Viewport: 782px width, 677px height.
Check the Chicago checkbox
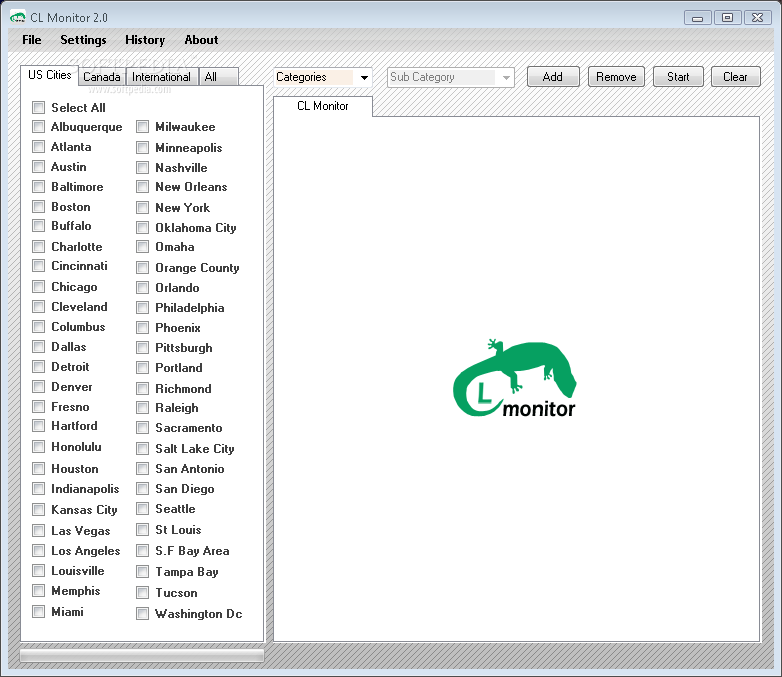tap(38, 287)
